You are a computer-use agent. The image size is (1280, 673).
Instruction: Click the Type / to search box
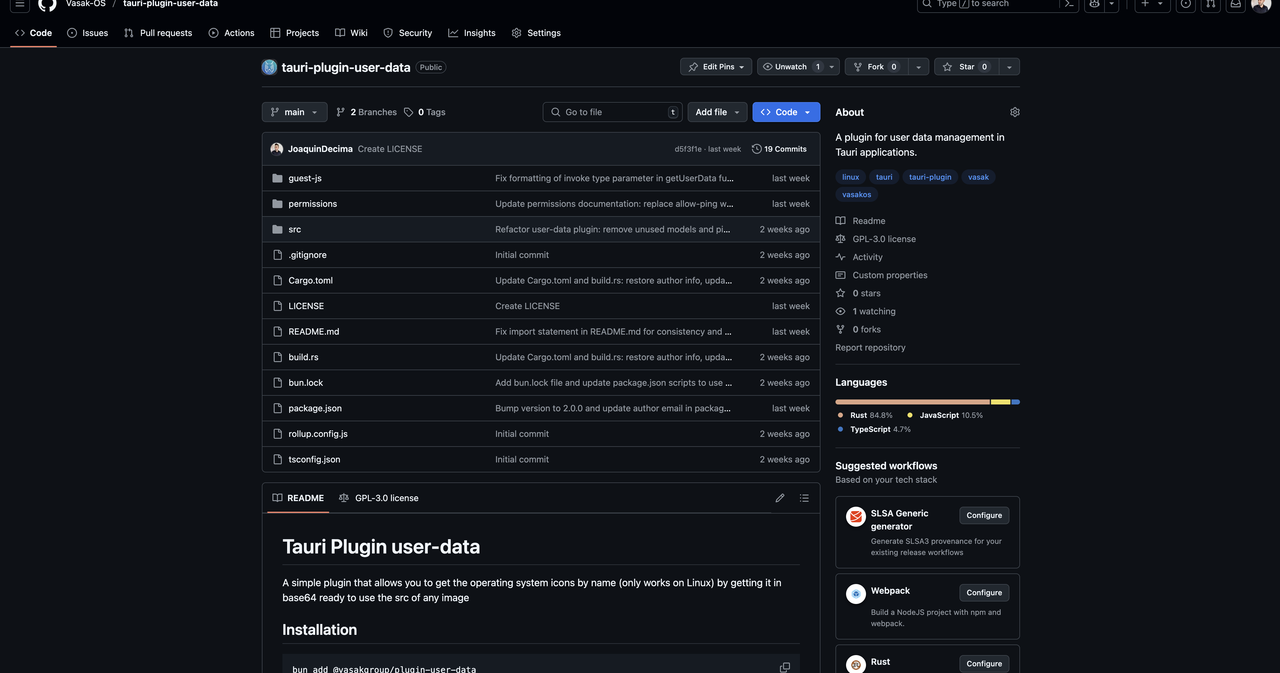click(988, 4)
